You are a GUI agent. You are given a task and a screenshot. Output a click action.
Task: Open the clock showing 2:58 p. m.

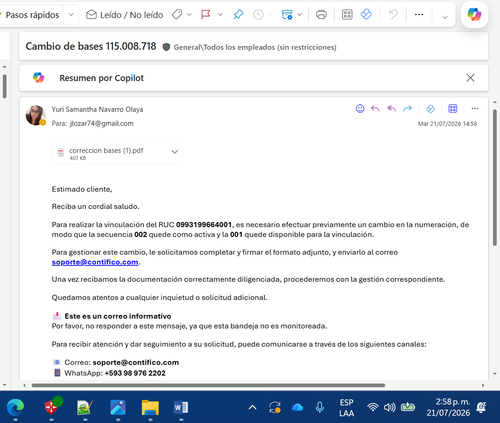coord(448,407)
